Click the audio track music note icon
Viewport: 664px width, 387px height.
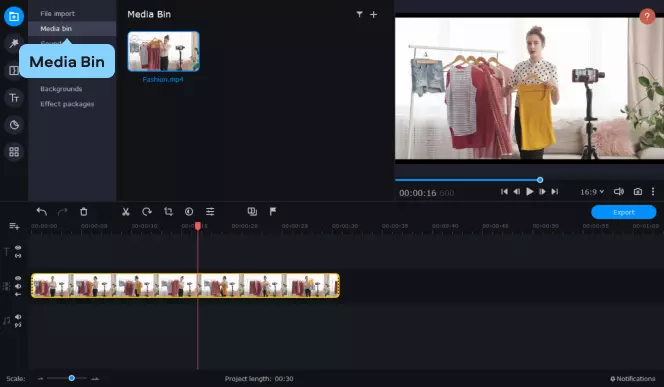(x=6, y=321)
